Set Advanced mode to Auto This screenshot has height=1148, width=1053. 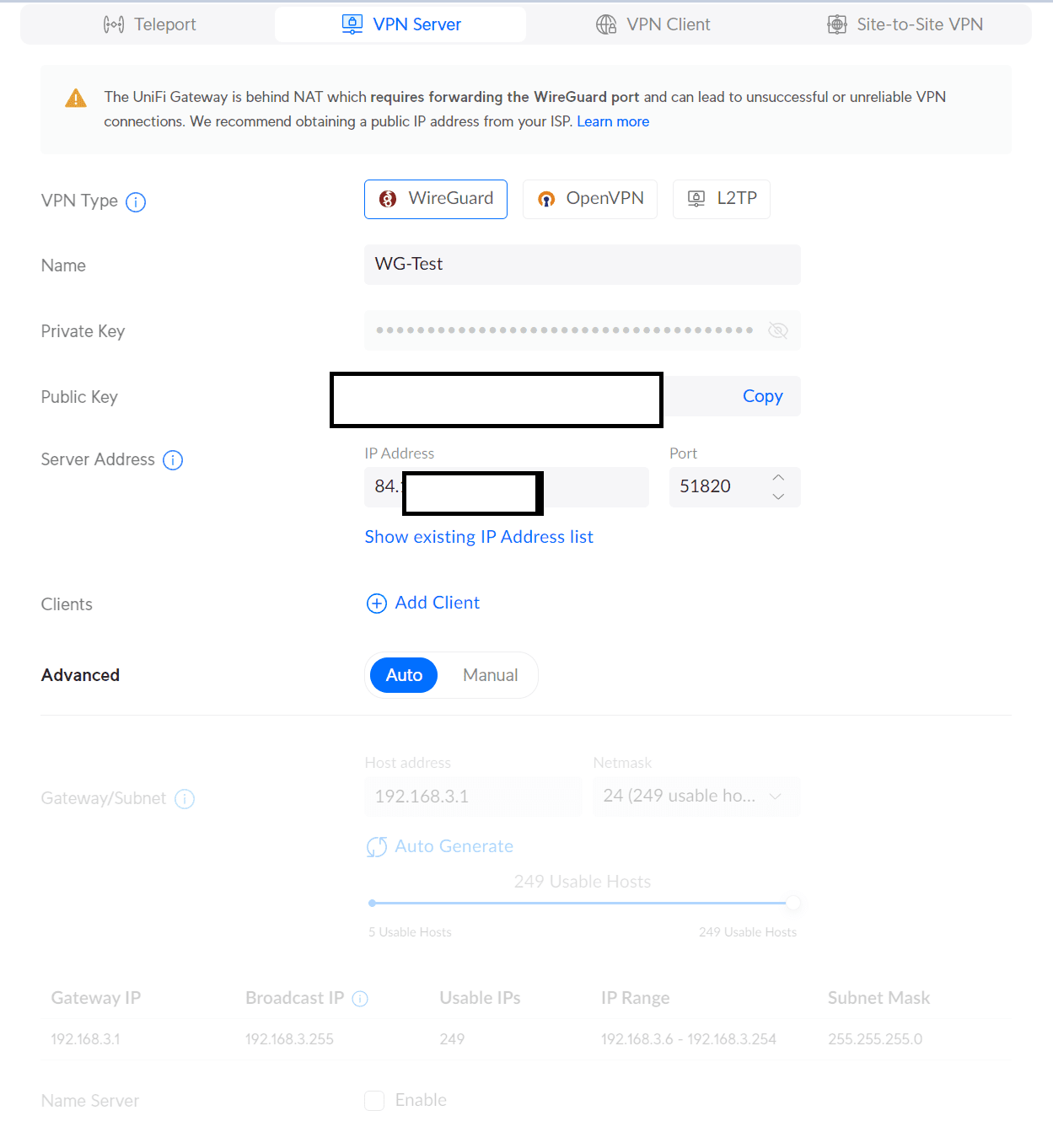pos(404,675)
